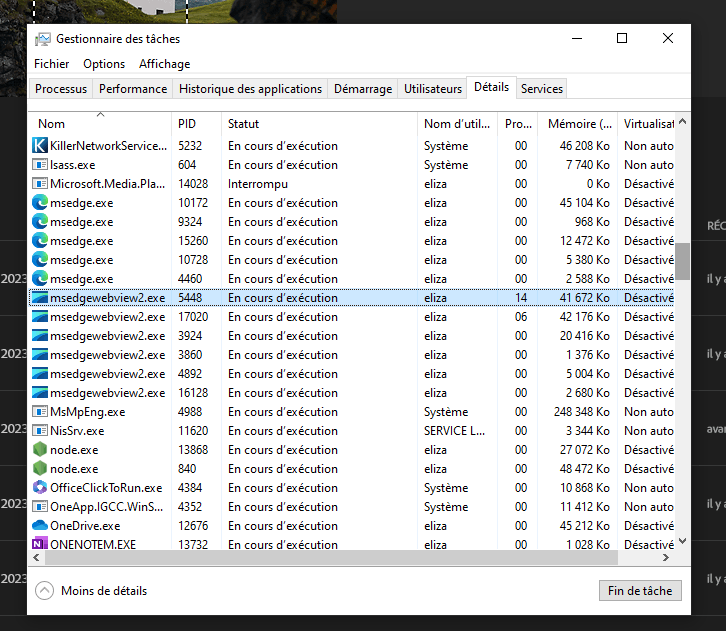
Task: Click the 0 Ko memory value
Action: click(x=598, y=184)
